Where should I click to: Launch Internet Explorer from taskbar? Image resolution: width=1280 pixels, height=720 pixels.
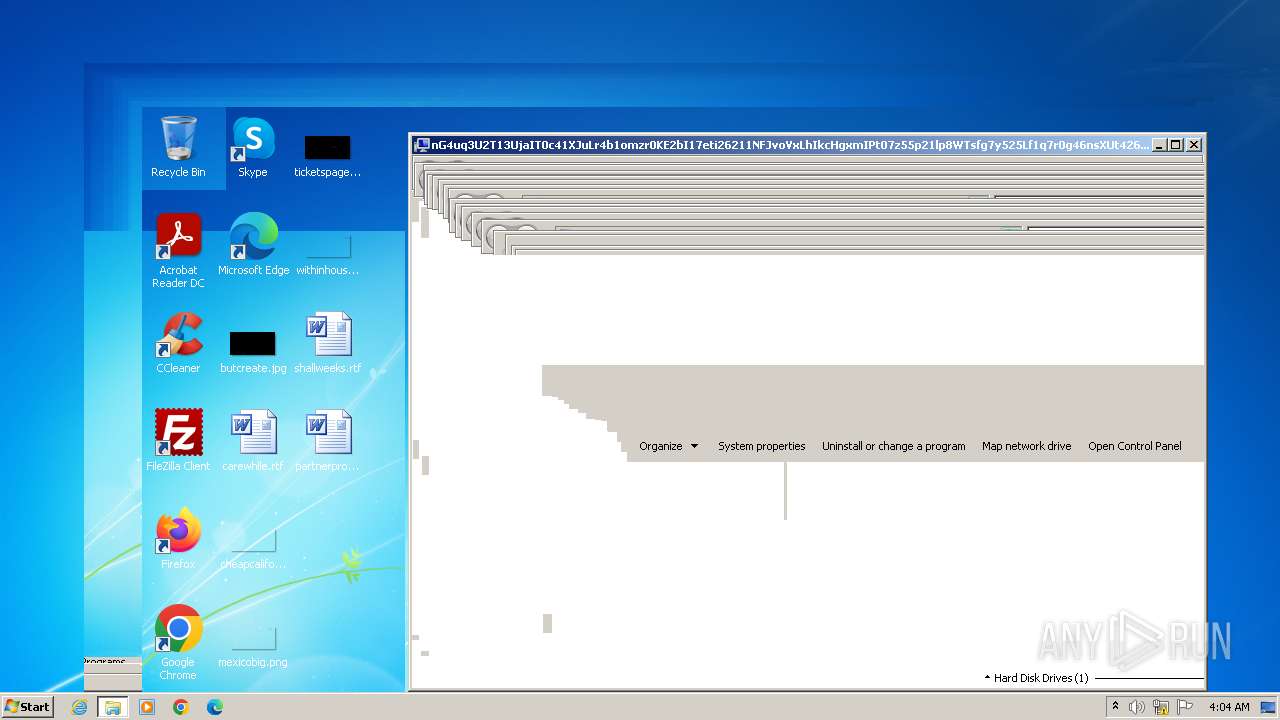pos(79,707)
